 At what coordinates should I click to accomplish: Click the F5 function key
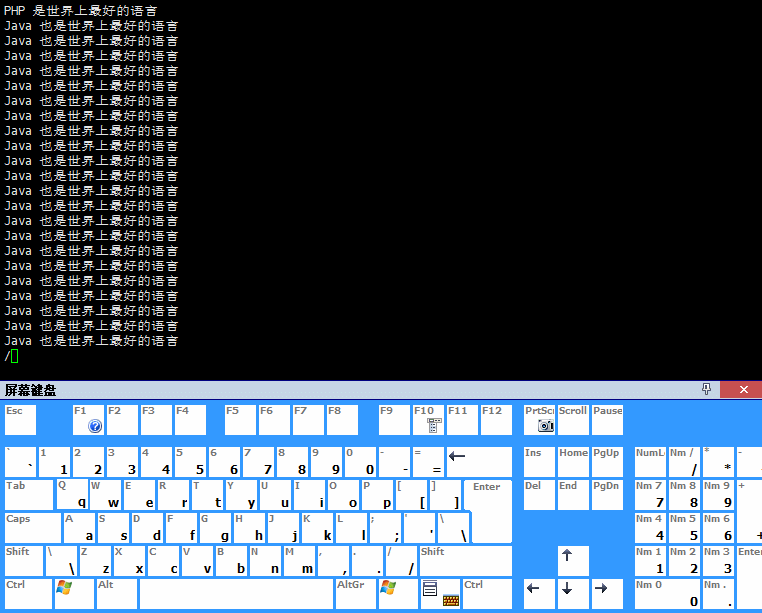click(240, 420)
